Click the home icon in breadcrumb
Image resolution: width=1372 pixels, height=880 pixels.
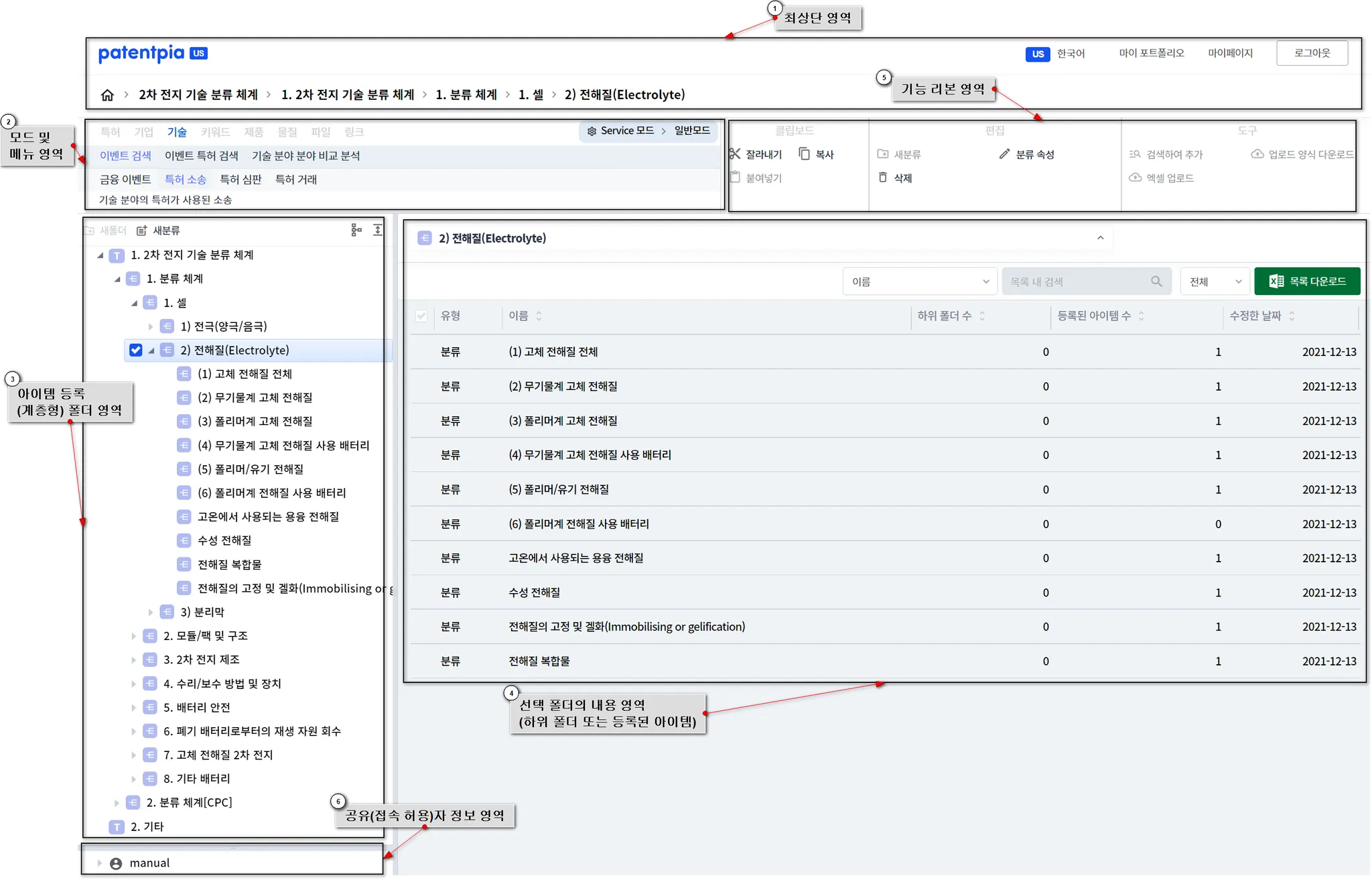point(107,95)
